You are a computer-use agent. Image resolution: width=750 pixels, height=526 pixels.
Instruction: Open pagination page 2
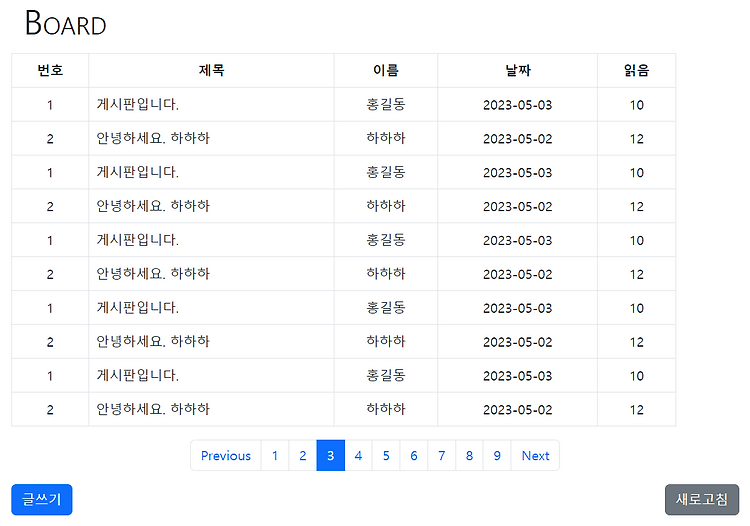pos(303,455)
